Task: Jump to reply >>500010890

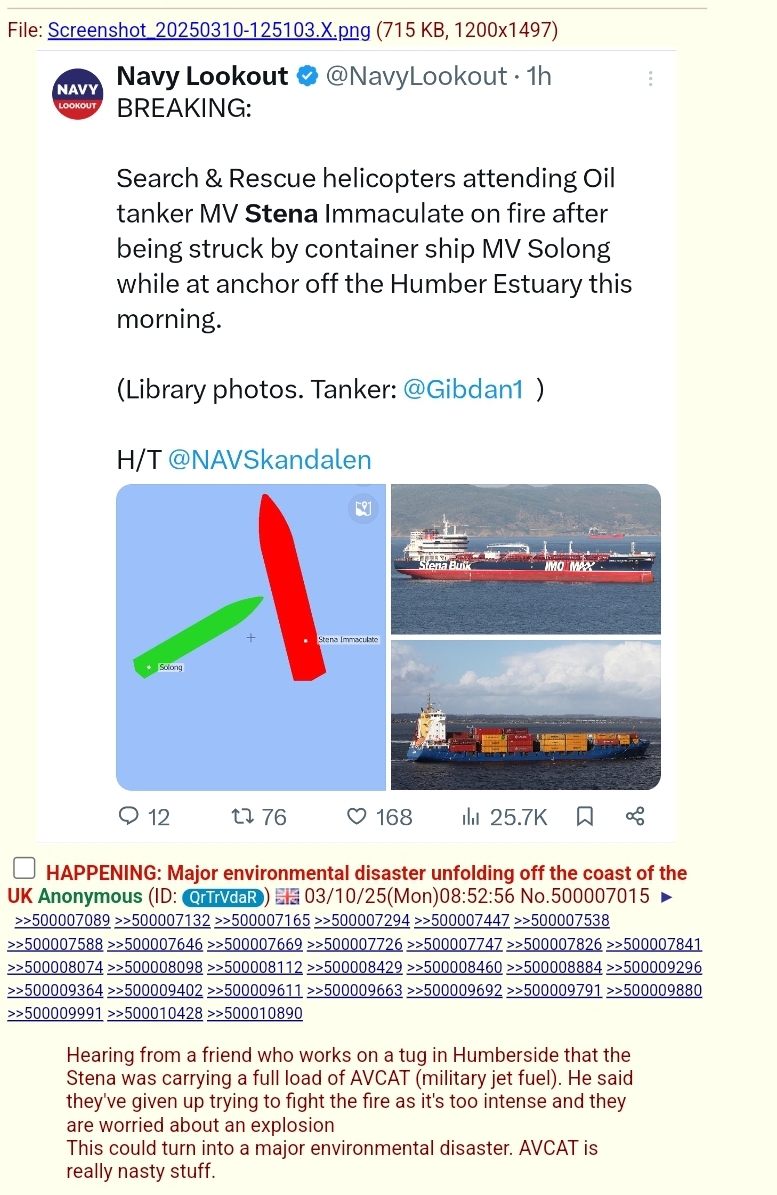Action: pyautogui.click(x=255, y=1014)
